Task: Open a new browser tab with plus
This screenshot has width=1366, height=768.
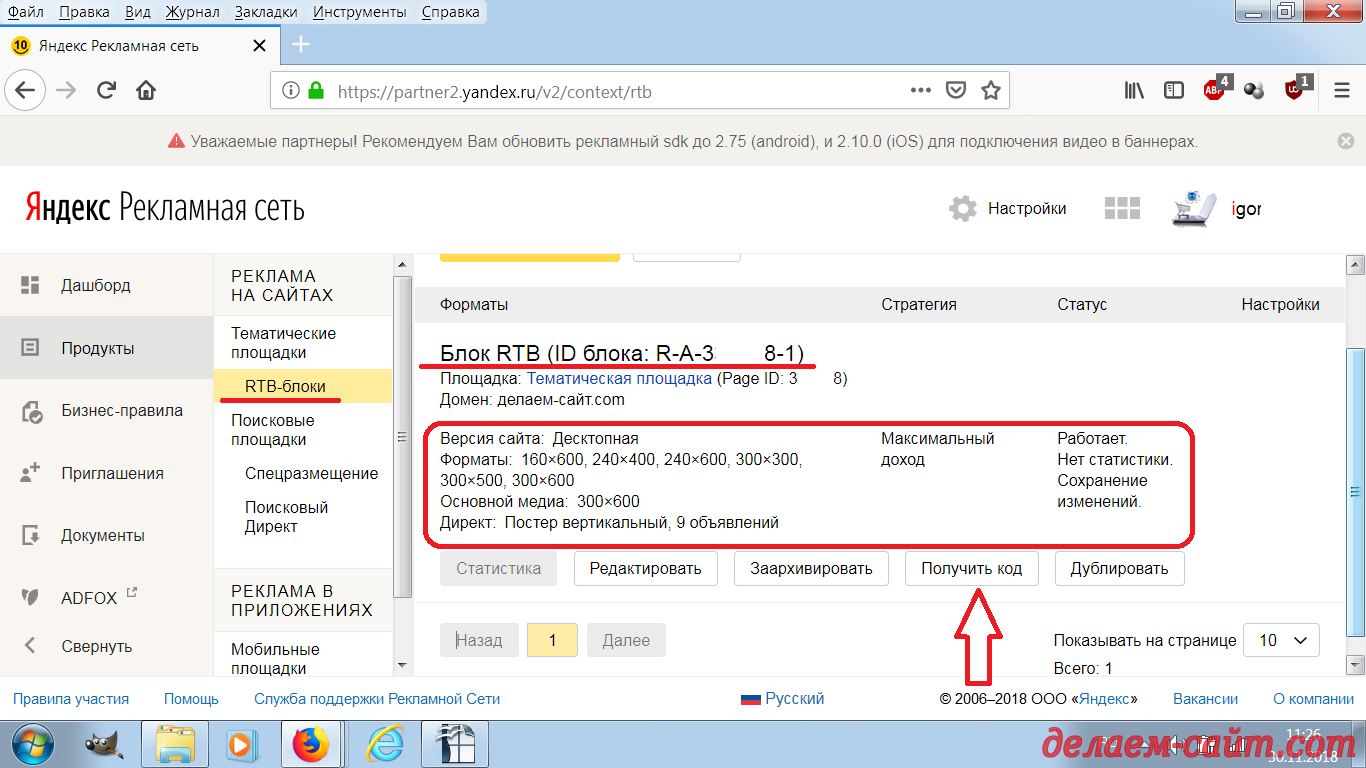Action: pos(301,45)
